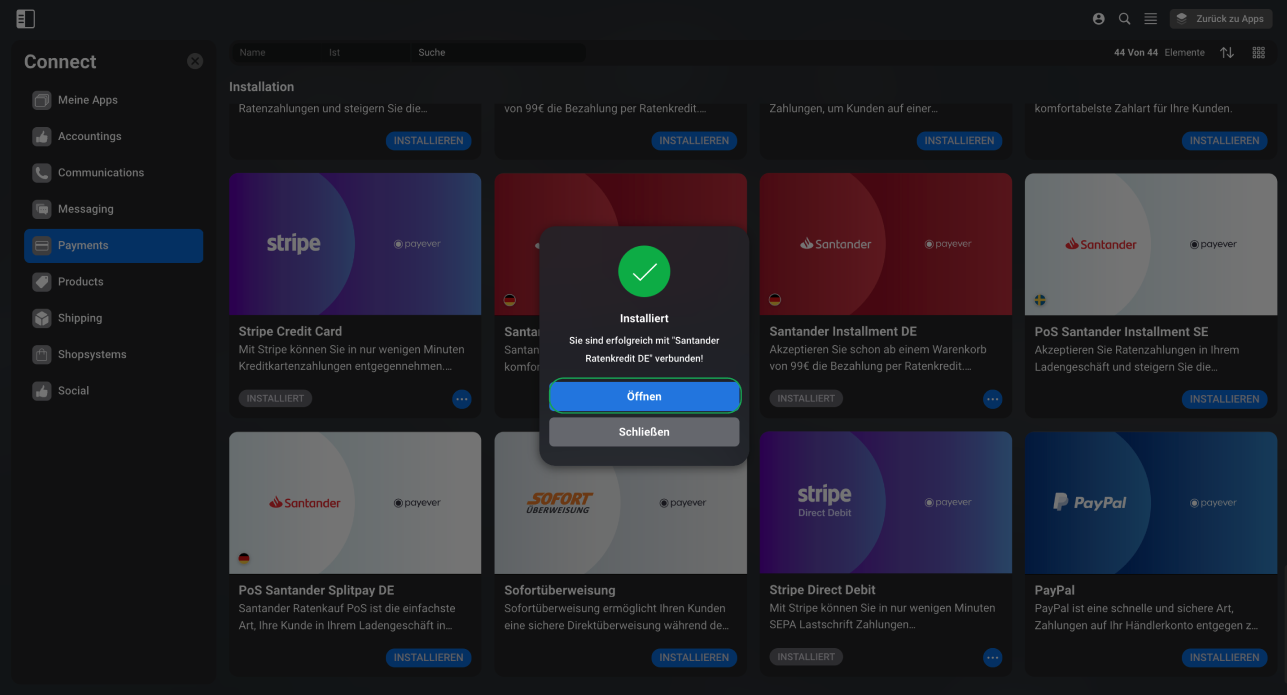Open the Messaging category
The width and height of the screenshot is (1287, 695).
(x=114, y=209)
